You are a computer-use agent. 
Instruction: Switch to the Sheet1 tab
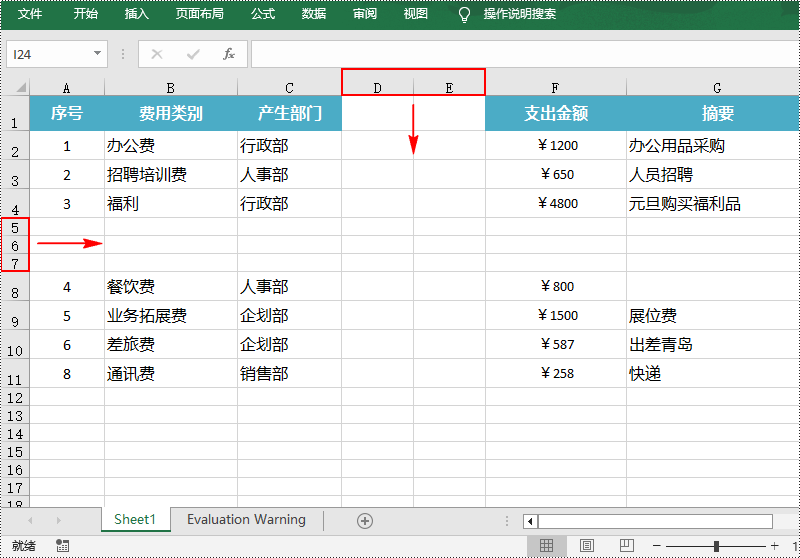pyautogui.click(x=135, y=519)
